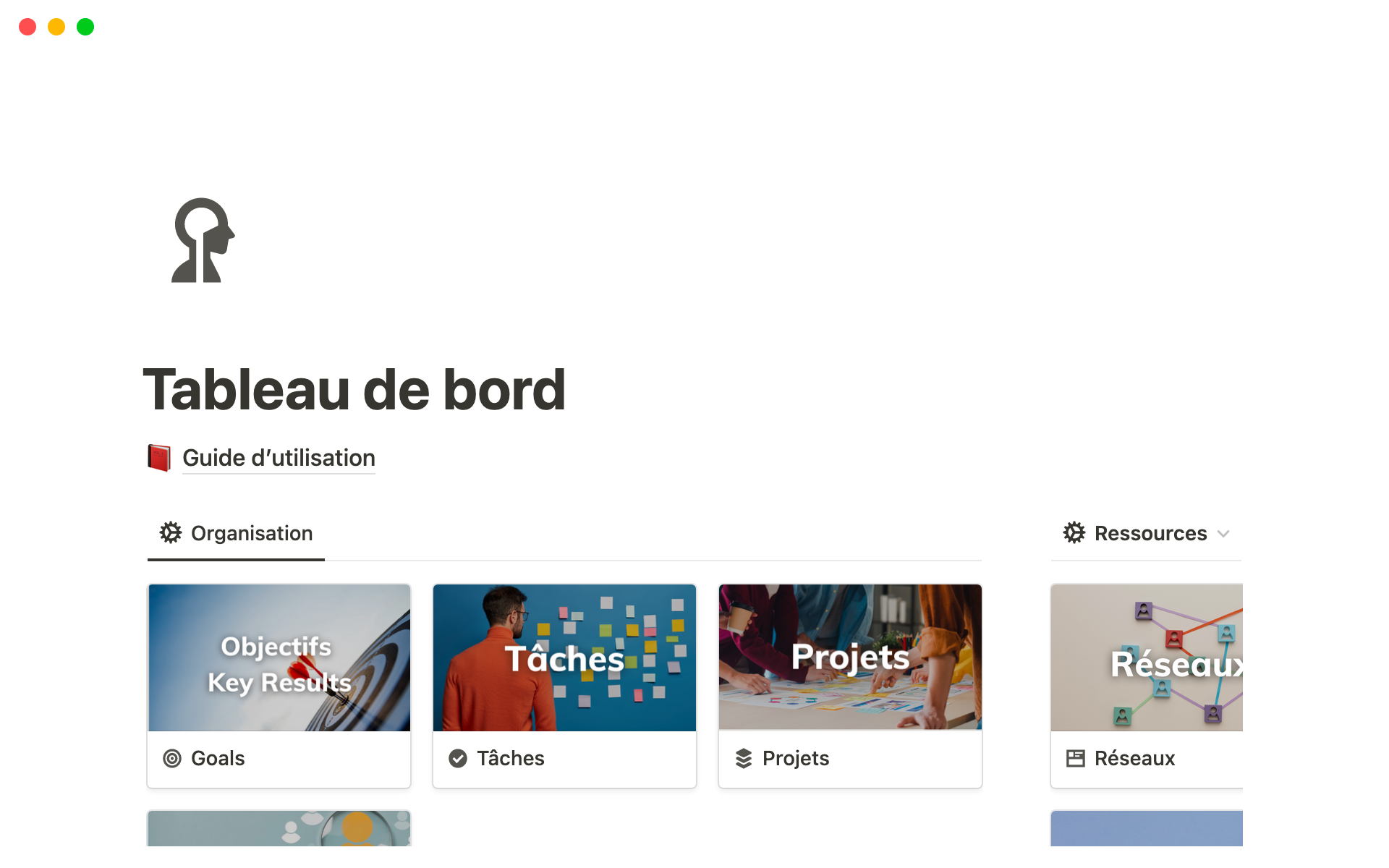Open the Ressources section
The width and height of the screenshot is (1389, 868).
1150,533
